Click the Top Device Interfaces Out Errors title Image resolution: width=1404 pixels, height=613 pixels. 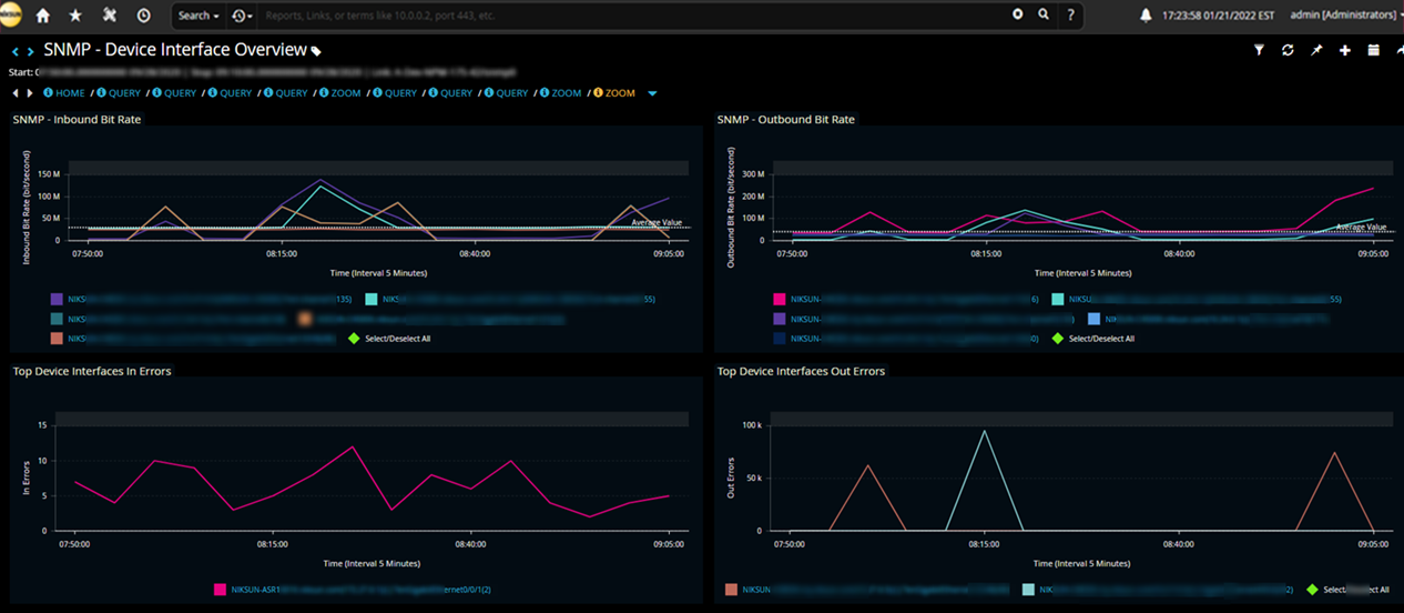coord(801,372)
